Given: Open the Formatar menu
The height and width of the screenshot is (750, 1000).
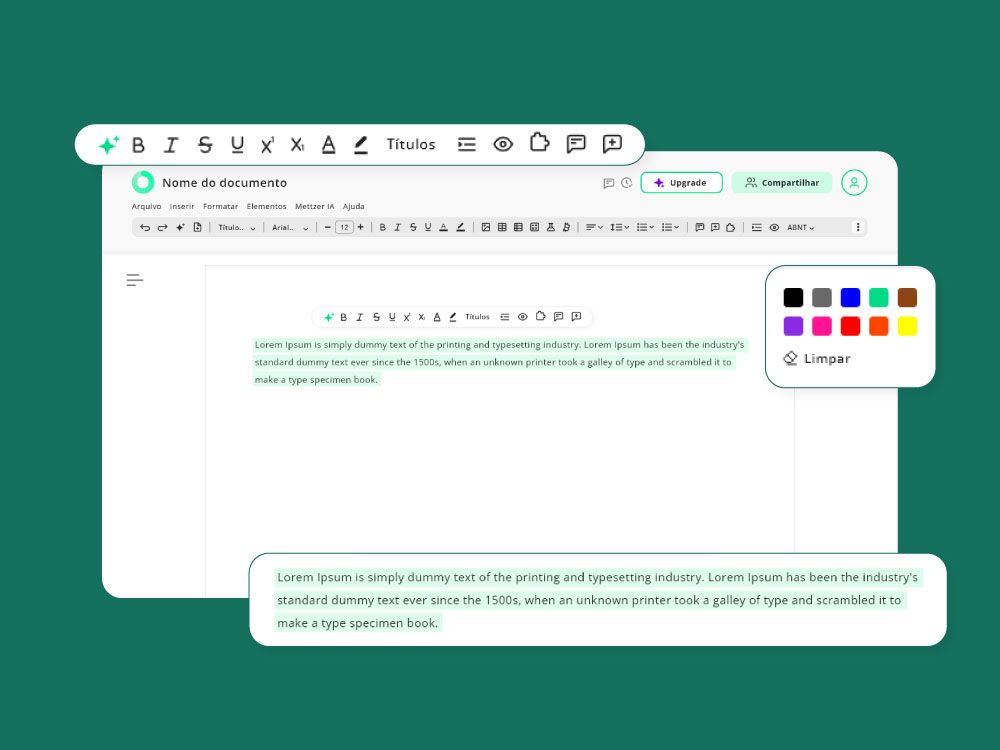Looking at the screenshot, I should (x=220, y=207).
